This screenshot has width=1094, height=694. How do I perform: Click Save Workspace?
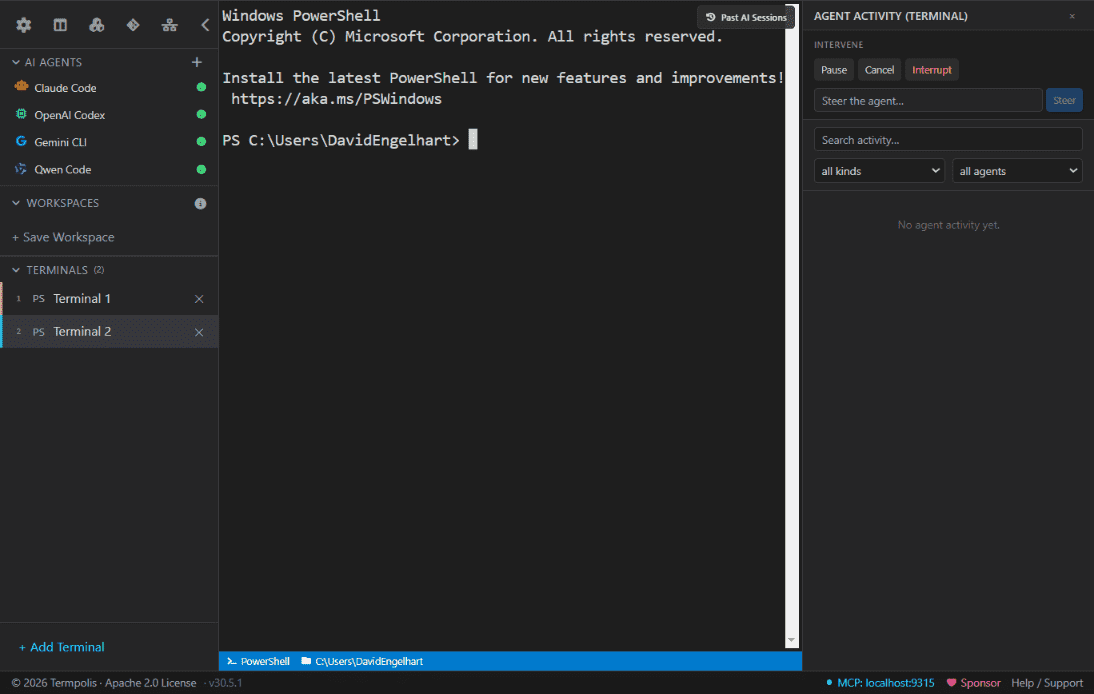pyautogui.click(x=63, y=237)
